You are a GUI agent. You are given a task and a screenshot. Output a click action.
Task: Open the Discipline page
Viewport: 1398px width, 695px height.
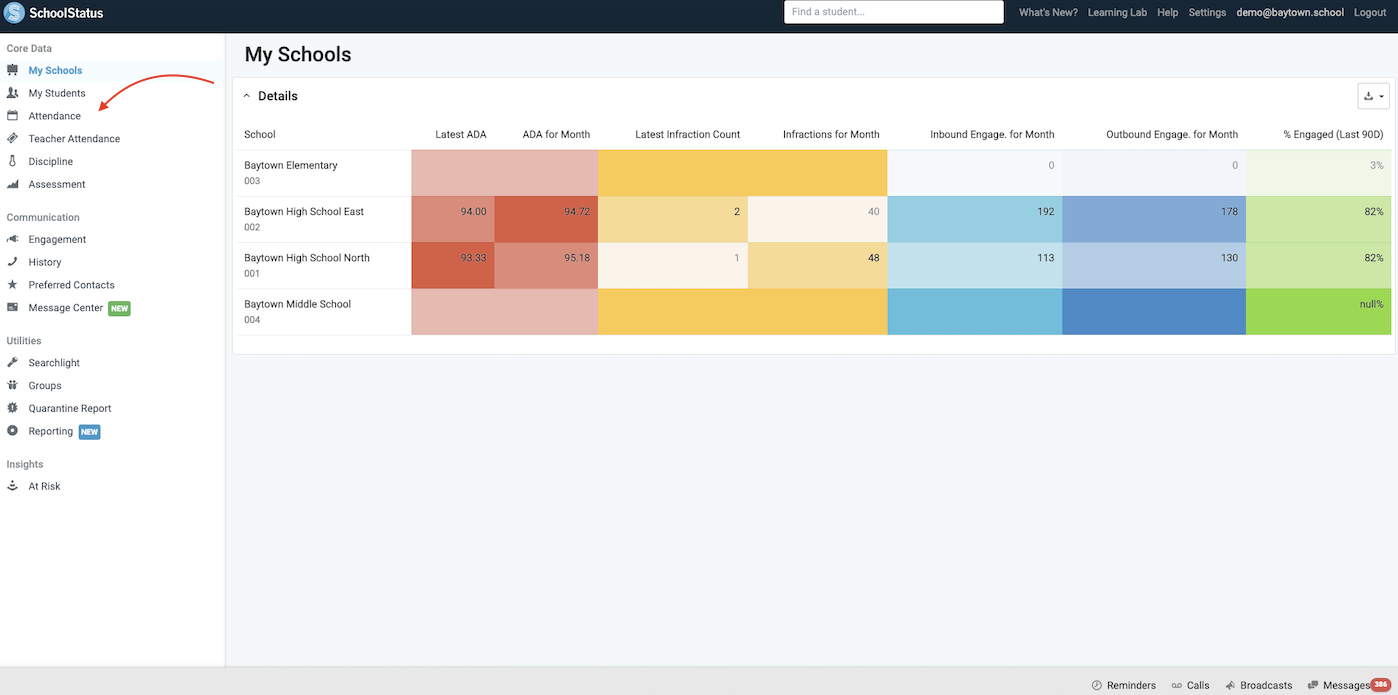pos(51,161)
